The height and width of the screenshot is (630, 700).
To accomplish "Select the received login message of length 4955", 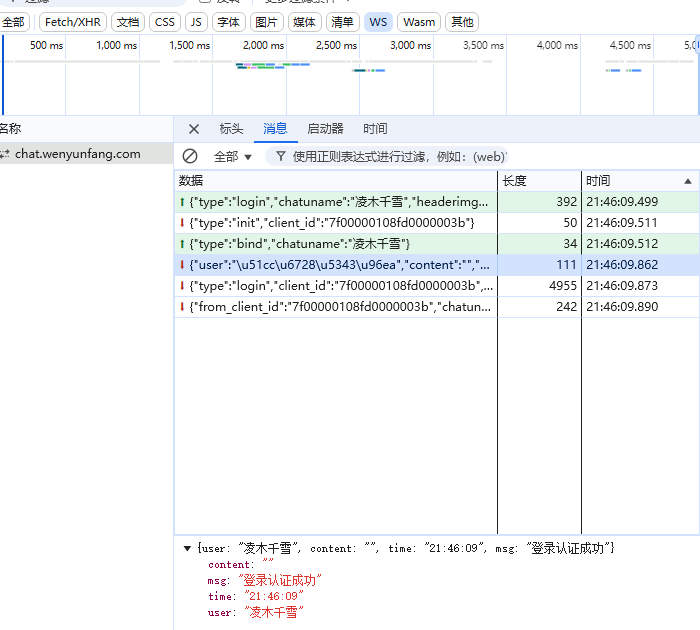I will [437, 286].
